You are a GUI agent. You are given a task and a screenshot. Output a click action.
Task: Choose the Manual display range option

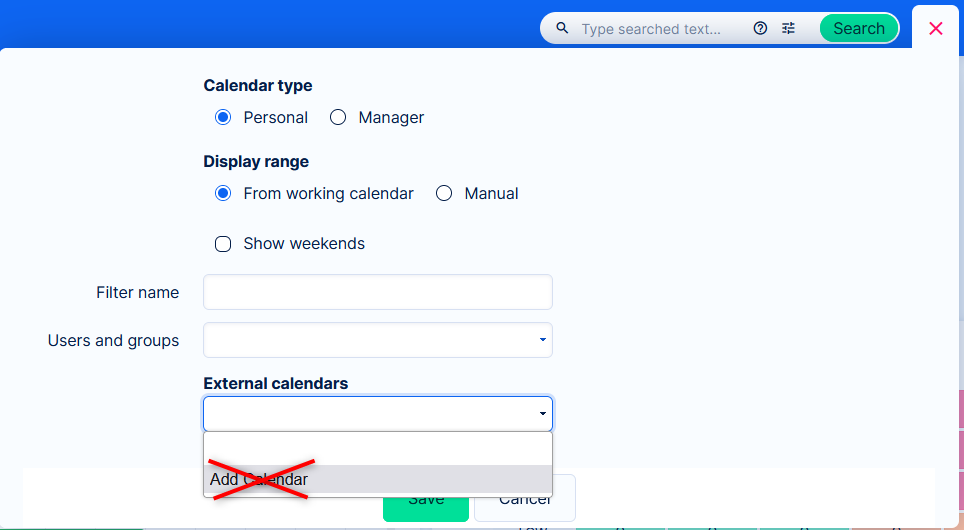click(x=444, y=194)
